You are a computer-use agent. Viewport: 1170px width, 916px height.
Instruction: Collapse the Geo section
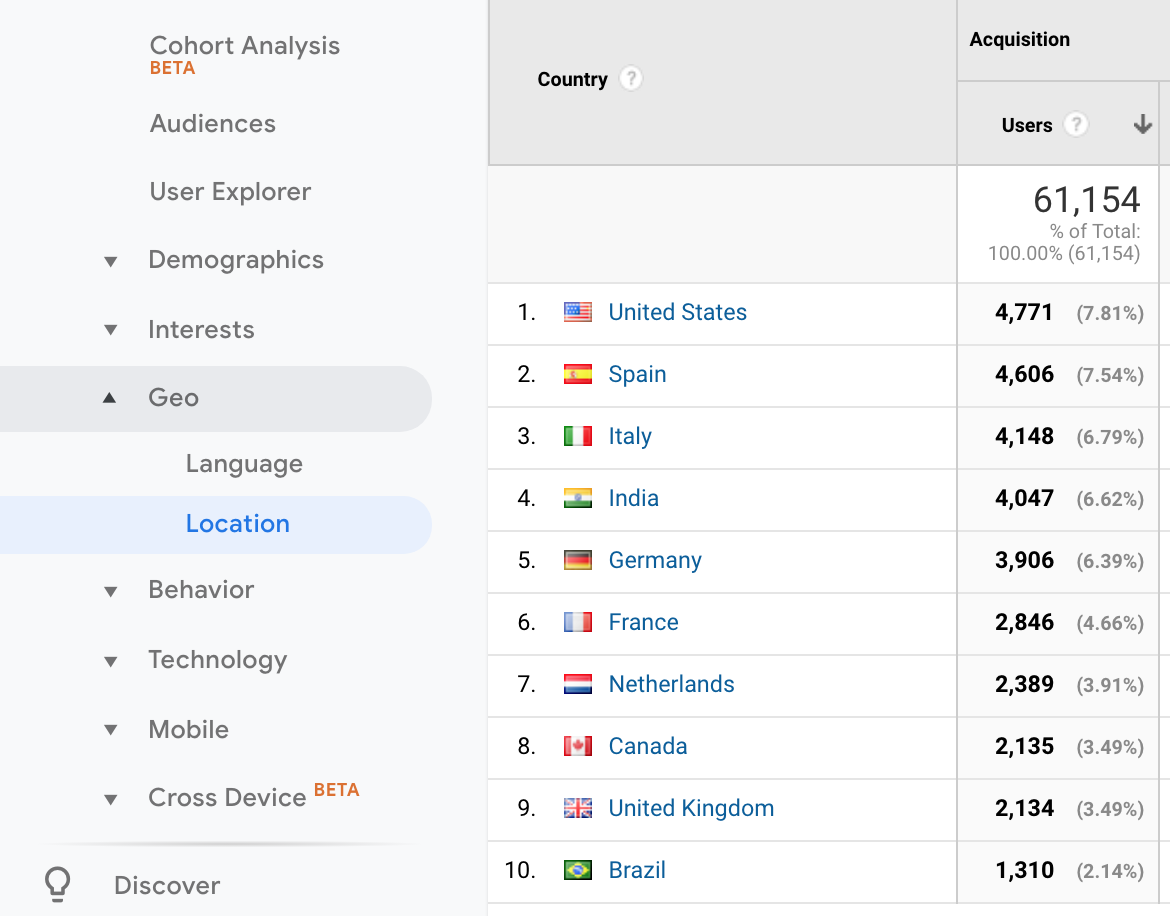[110, 398]
